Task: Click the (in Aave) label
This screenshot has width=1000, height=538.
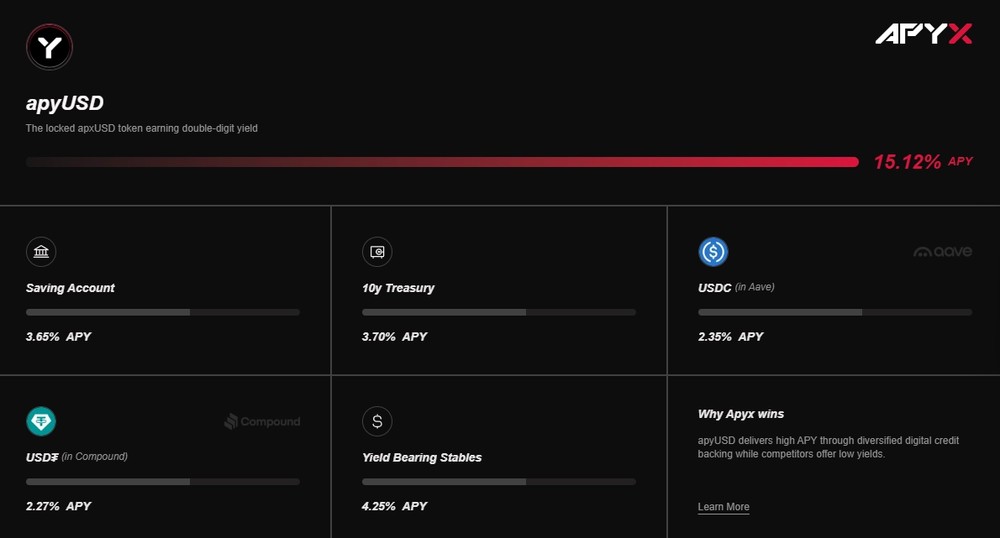Action: point(754,287)
